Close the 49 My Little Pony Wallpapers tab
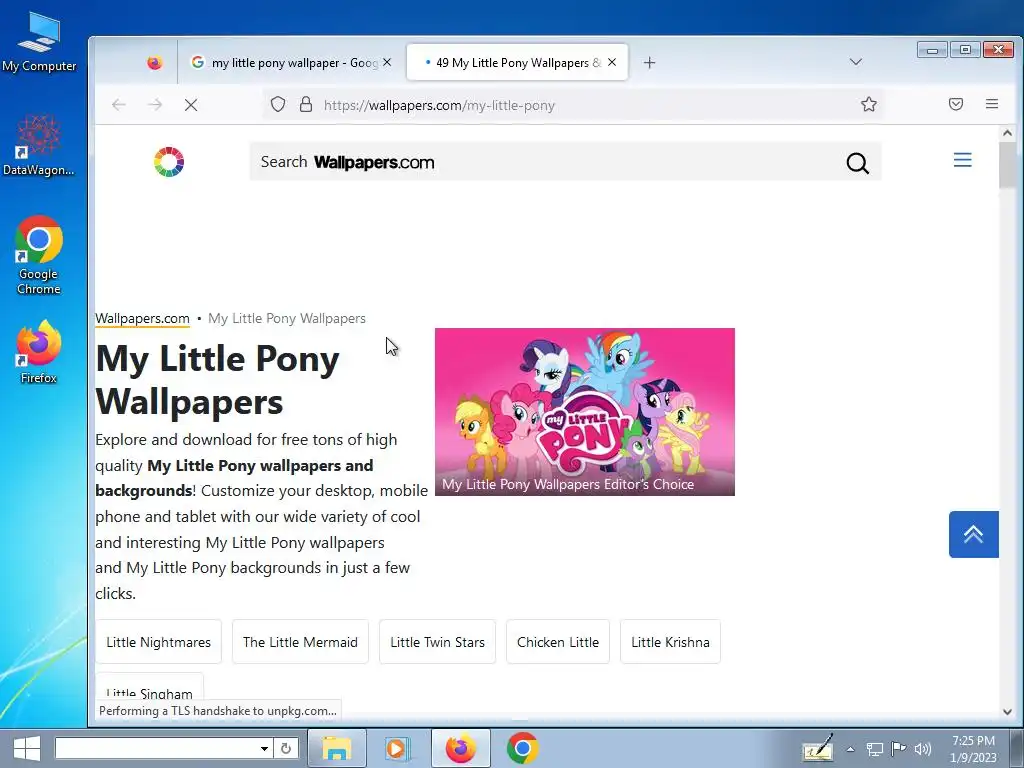The height and width of the screenshot is (768, 1024). (x=612, y=62)
